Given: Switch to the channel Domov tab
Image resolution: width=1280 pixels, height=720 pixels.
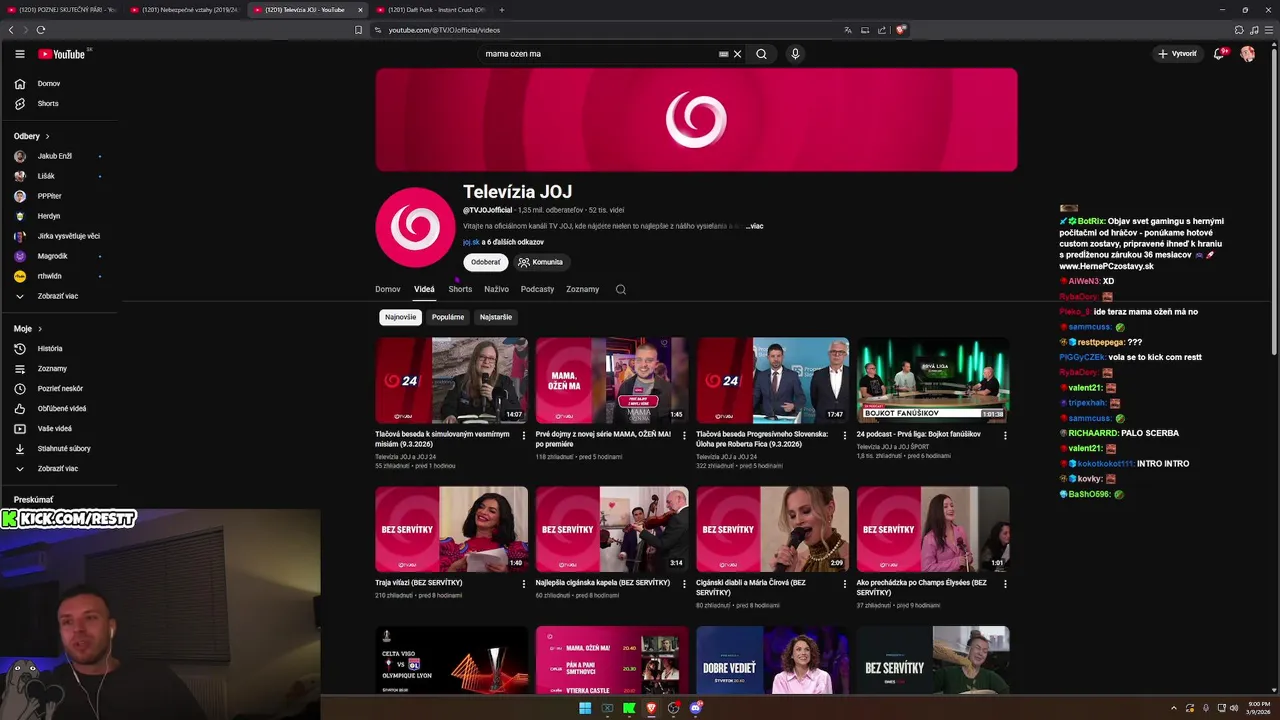Looking at the screenshot, I should pyautogui.click(x=388, y=289).
